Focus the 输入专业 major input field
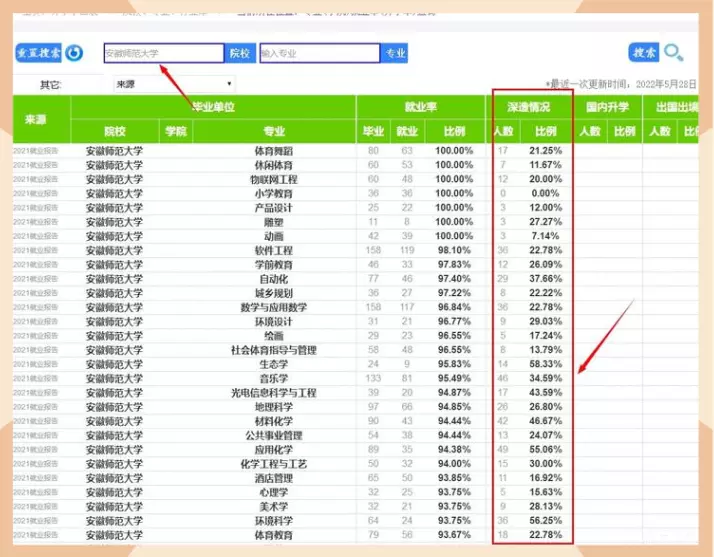 (320, 53)
